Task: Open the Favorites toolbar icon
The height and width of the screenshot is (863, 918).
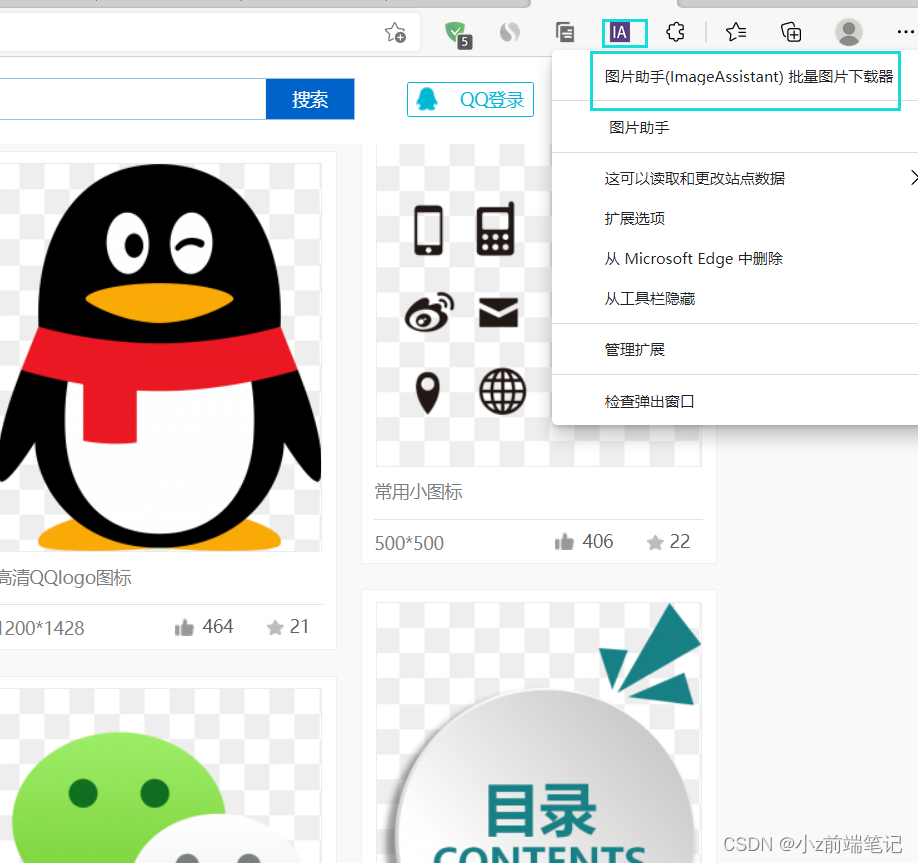Action: pos(736,32)
